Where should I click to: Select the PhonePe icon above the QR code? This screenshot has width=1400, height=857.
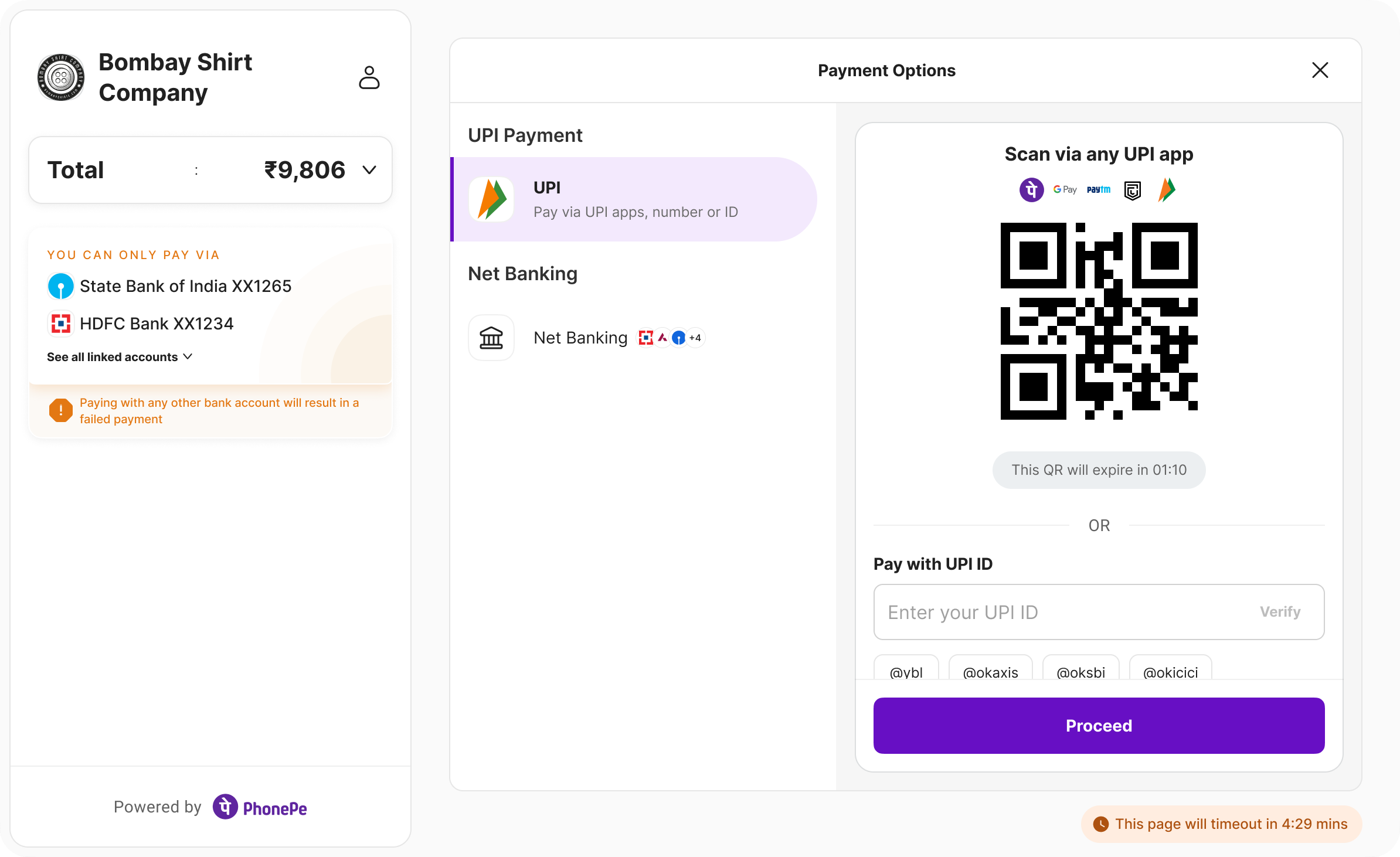click(x=1031, y=190)
